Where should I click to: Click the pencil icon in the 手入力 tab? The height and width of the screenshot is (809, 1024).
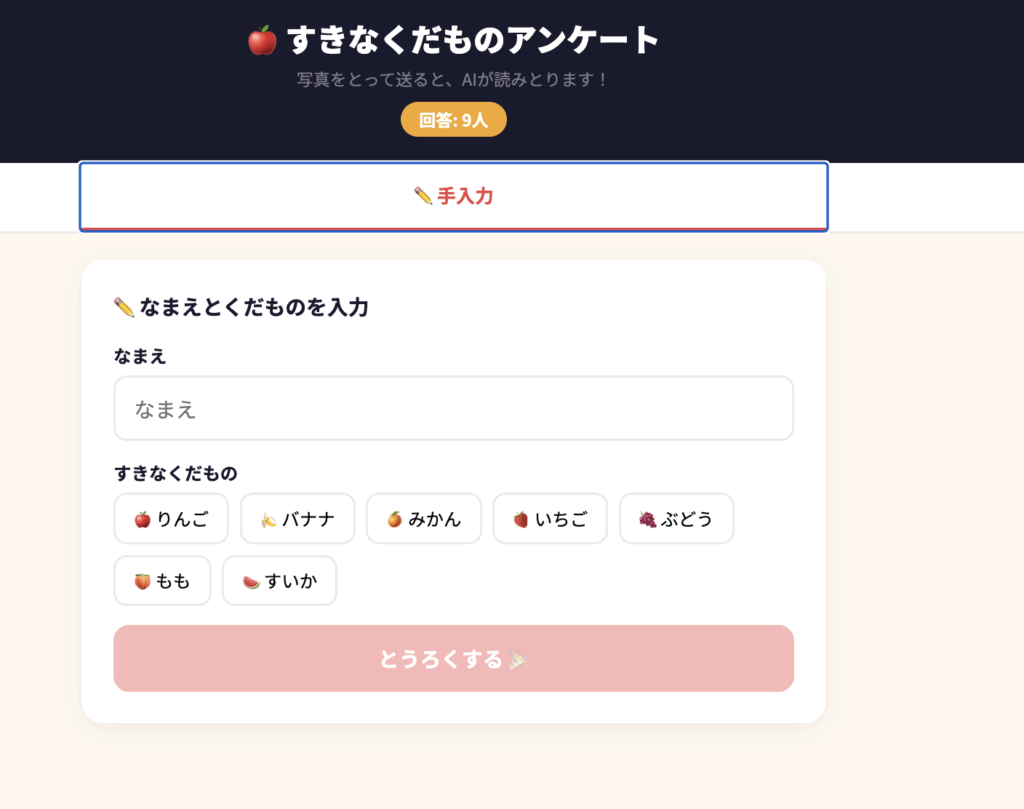pyautogui.click(x=422, y=196)
